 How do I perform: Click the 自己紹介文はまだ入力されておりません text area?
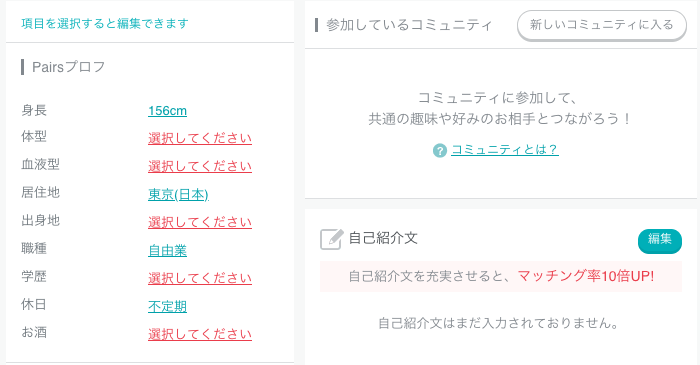point(498,323)
